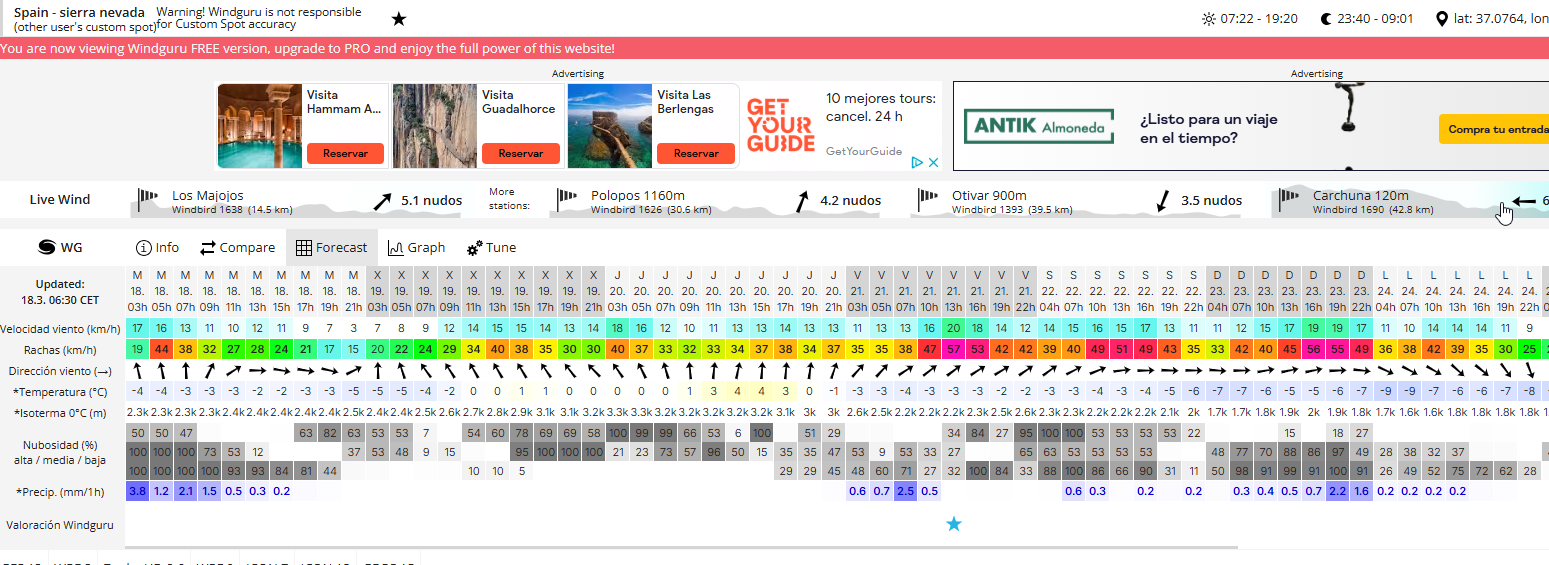
Task: Click the Los Majojos windsock icon
Action: point(148,197)
